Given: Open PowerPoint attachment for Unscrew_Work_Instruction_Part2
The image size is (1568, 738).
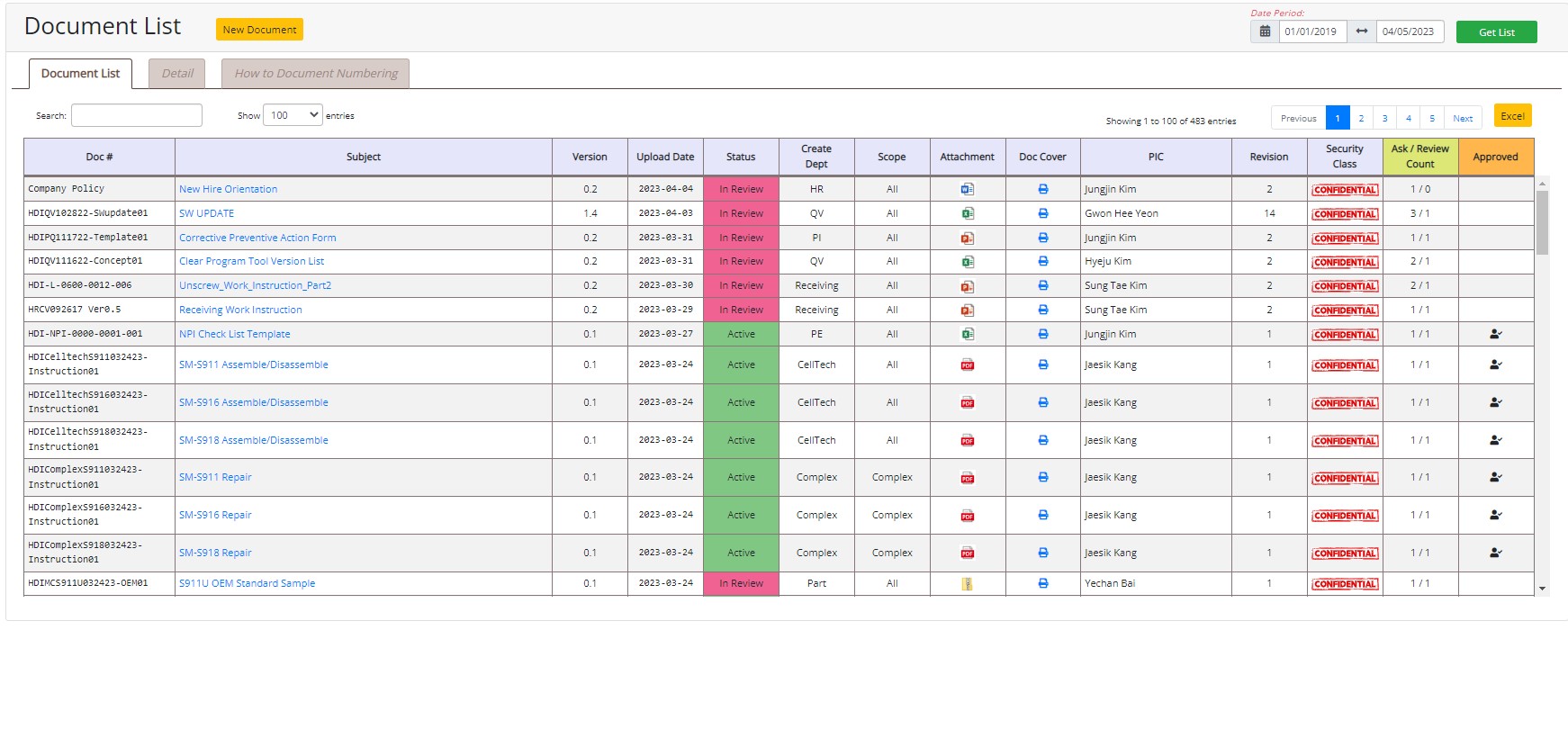Looking at the screenshot, I should [x=967, y=286].
